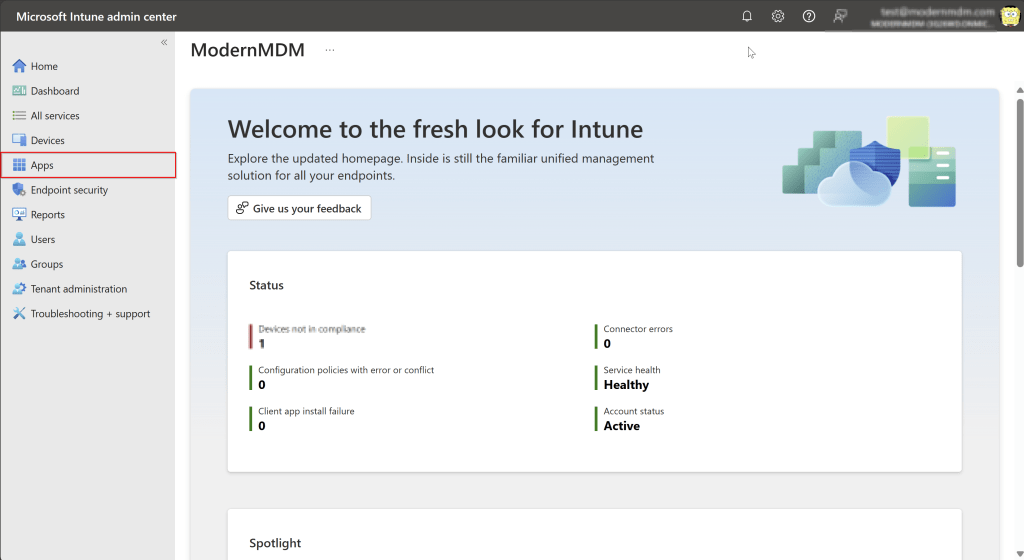
Task: Select Groups in the left menu
Action: (x=46, y=264)
